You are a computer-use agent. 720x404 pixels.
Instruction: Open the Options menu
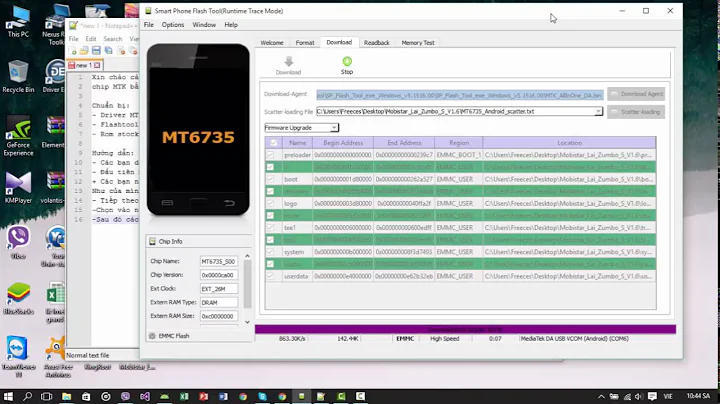point(173,25)
